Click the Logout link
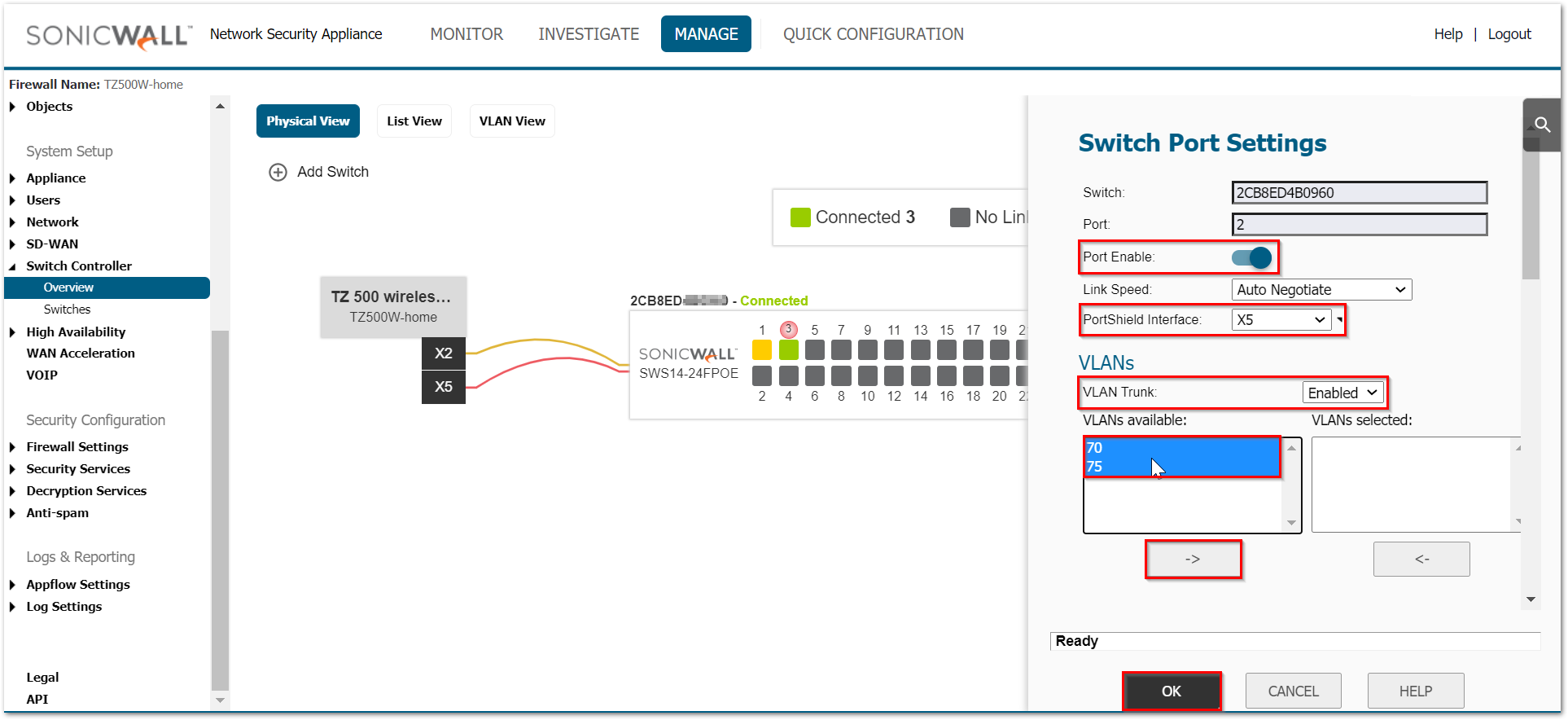The width and height of the screenshot is (1568, 720). (x=1509, y=34)
